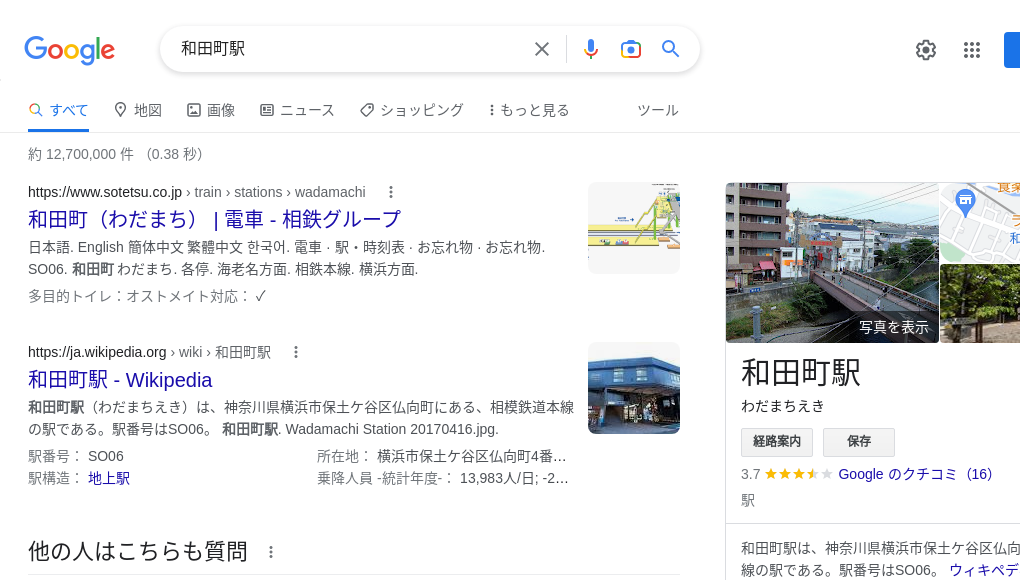Open the Google apps grid
This screenshot has width=1020, height=580.
coord(972,49)
